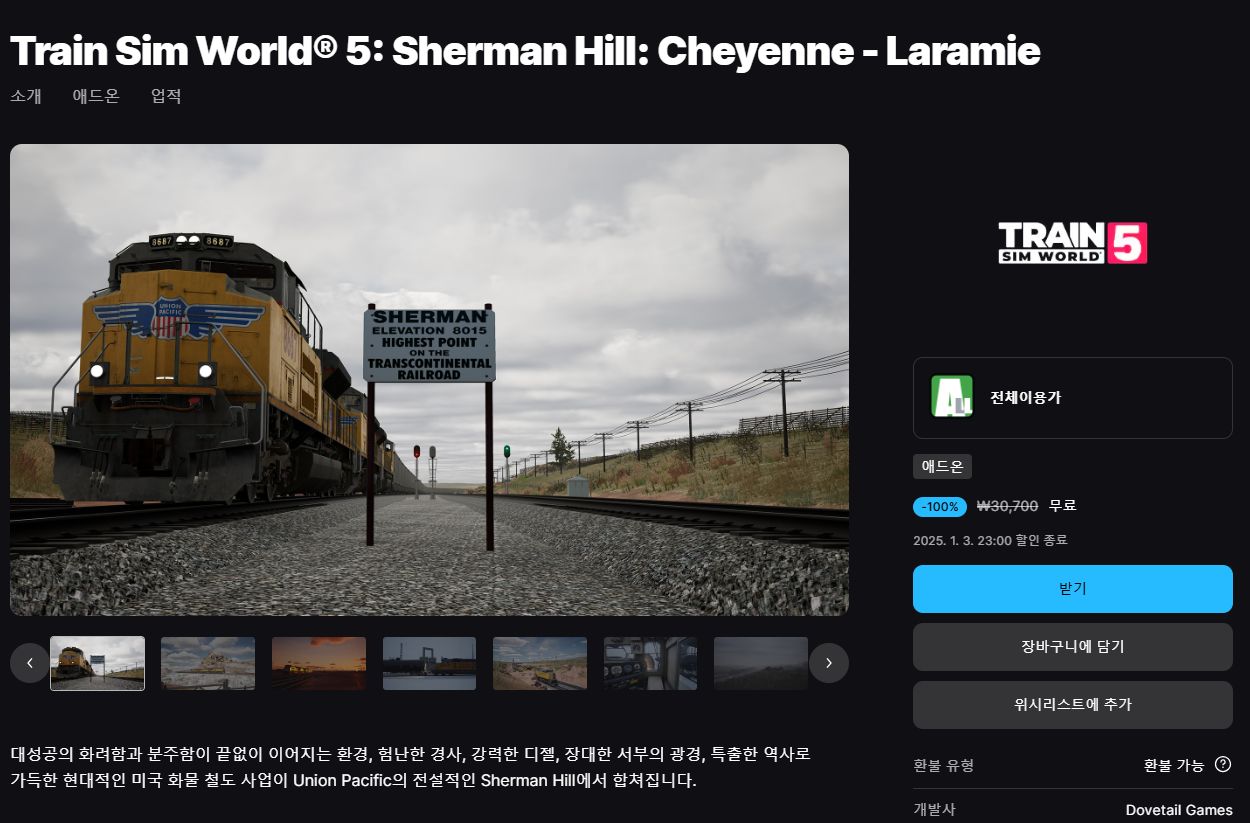Select the fourth thumbnail of dark freight train
The height and width of the screenshot is (823, 1250).
coord(430,663)
